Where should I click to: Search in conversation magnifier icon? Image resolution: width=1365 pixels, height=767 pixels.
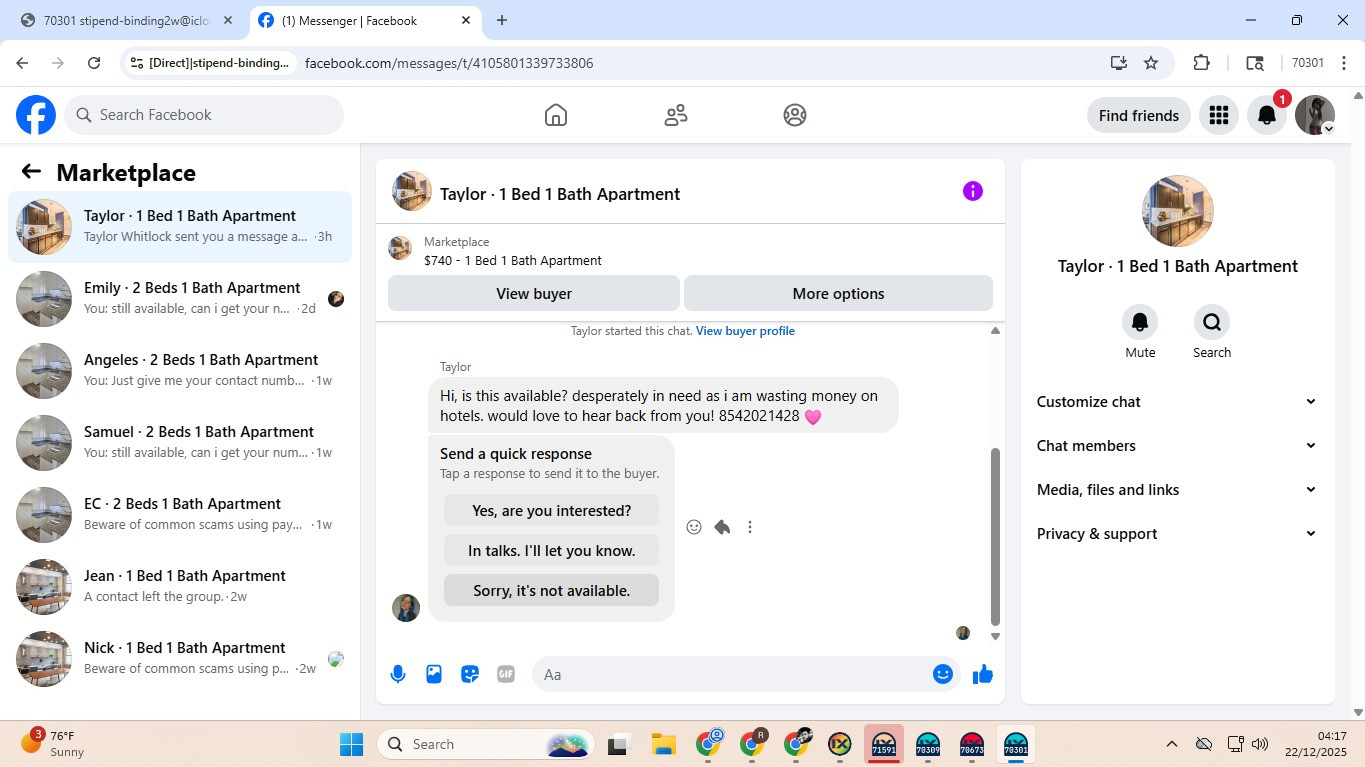click(1212, 322)
